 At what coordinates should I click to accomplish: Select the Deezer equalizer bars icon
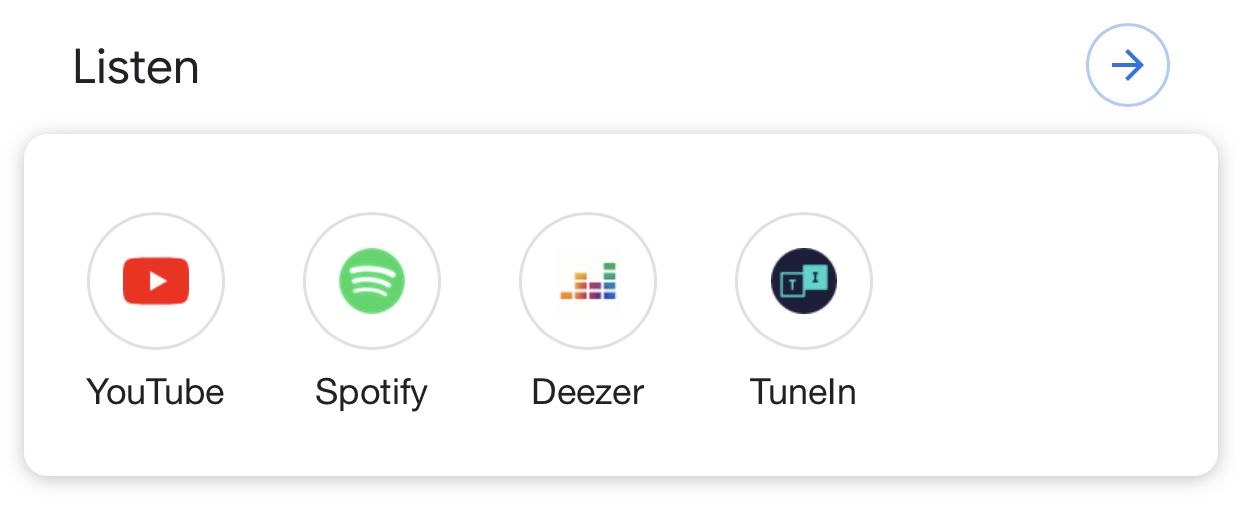point(588,281)
